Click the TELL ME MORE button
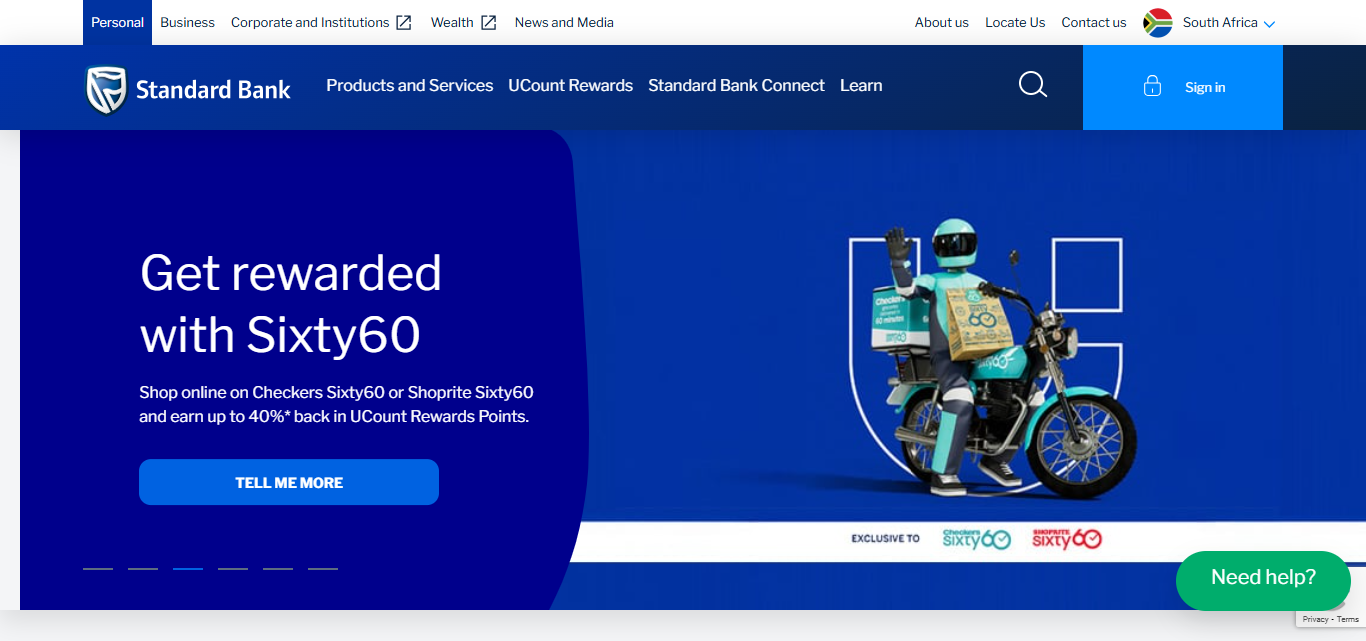1366x641 pixels. tap(289, 482)
